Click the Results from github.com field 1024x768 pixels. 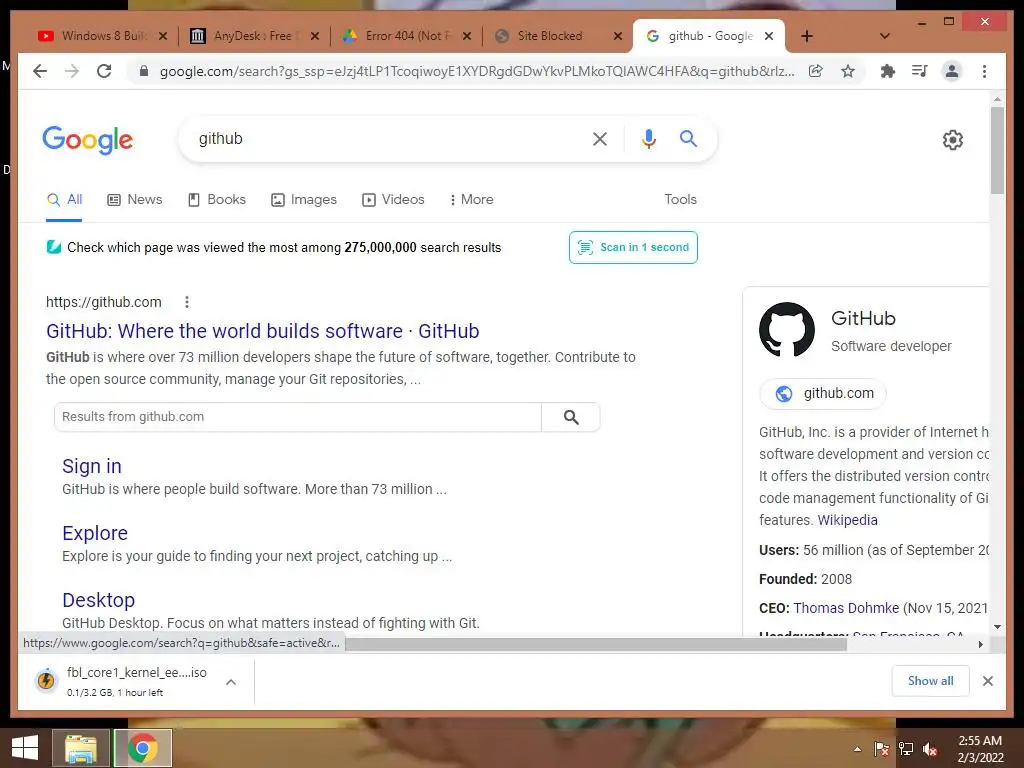[x=298, y=417]
